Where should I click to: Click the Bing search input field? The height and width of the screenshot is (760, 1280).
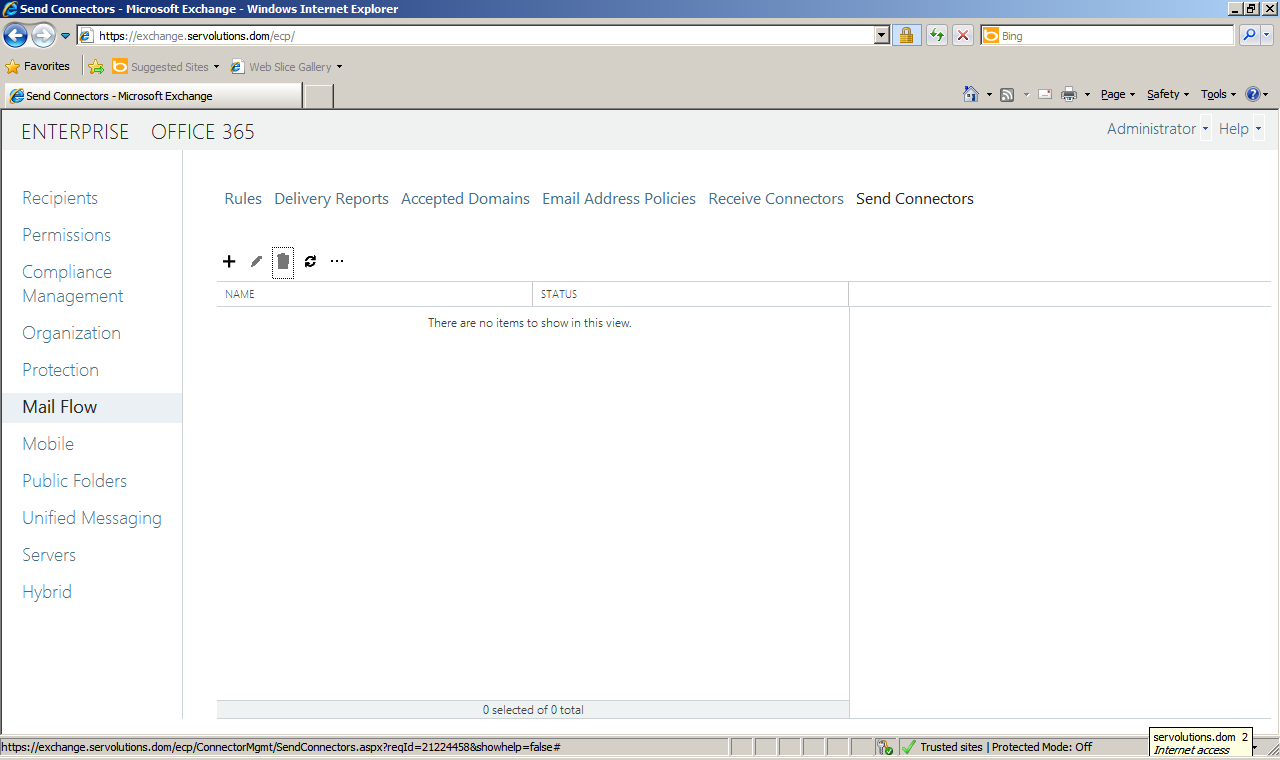coord(1108,35)
